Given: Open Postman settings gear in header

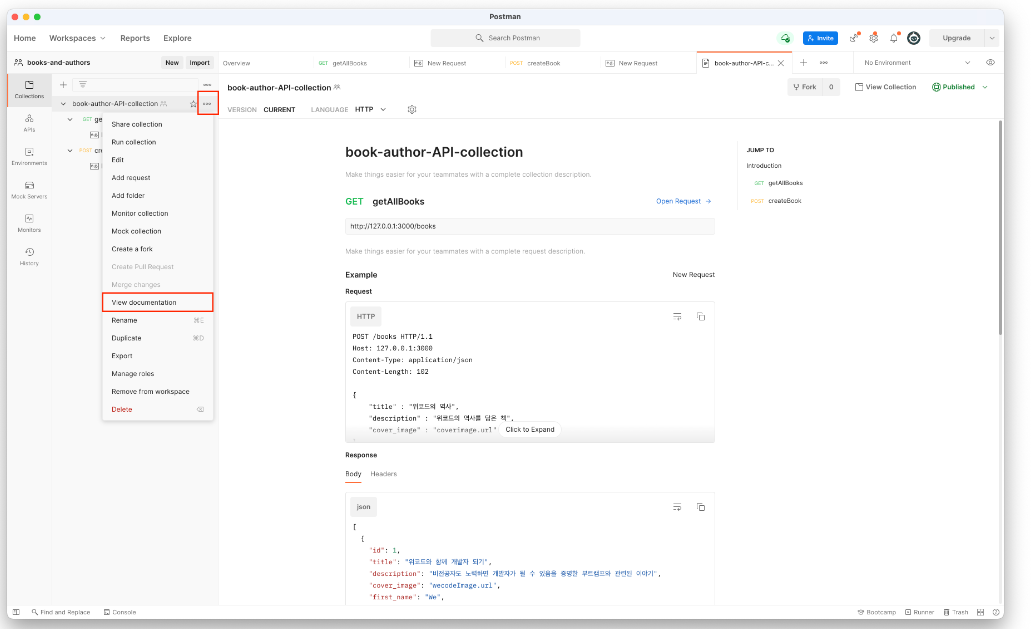Looking at the screenshot, I should tap(874, 38).
